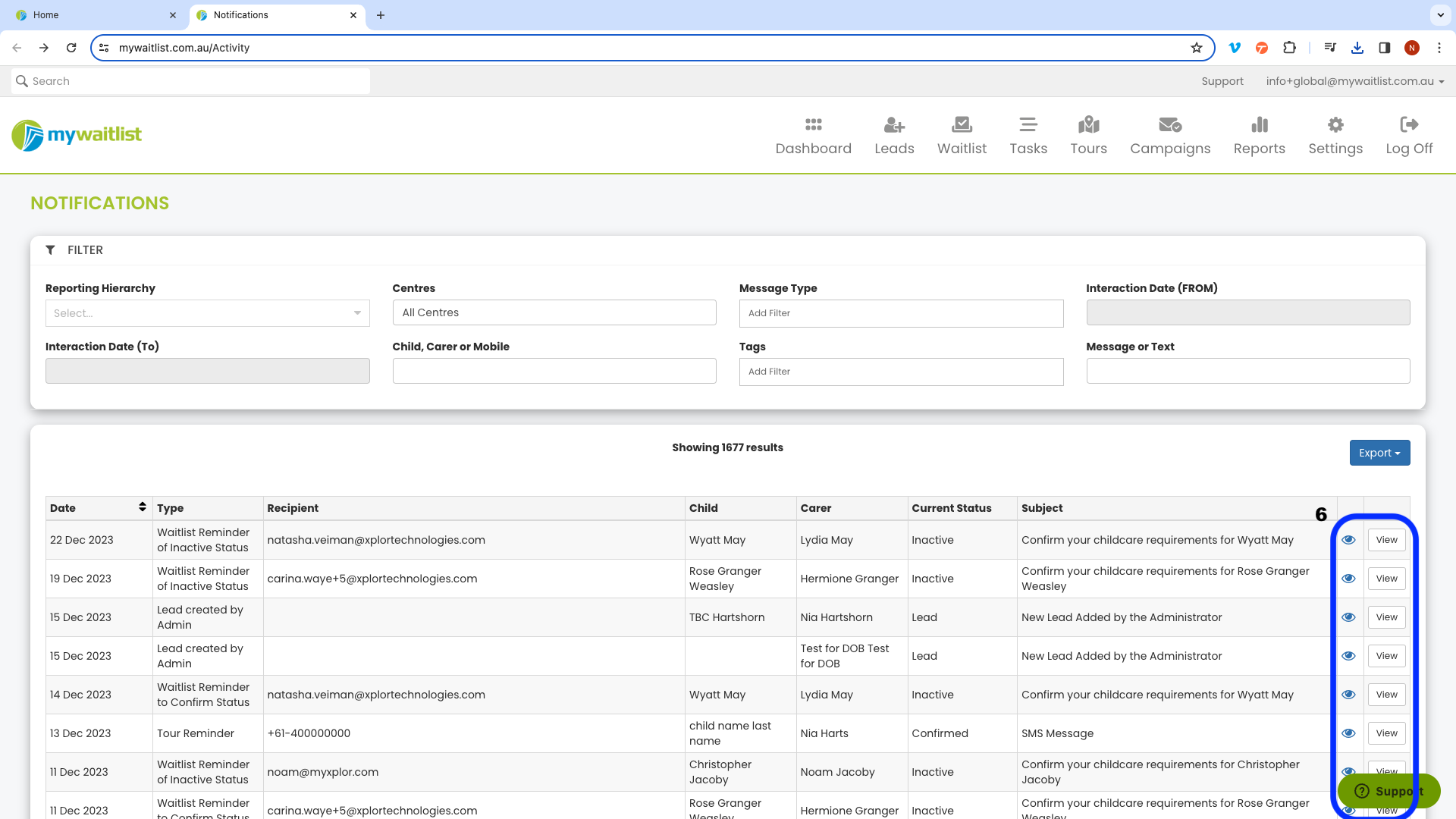Image resolution: width=1456 pixels, height=819 pixels.
Task: Click eye icon for 19 Dec 2023 row
Action: pos(1348,579)
